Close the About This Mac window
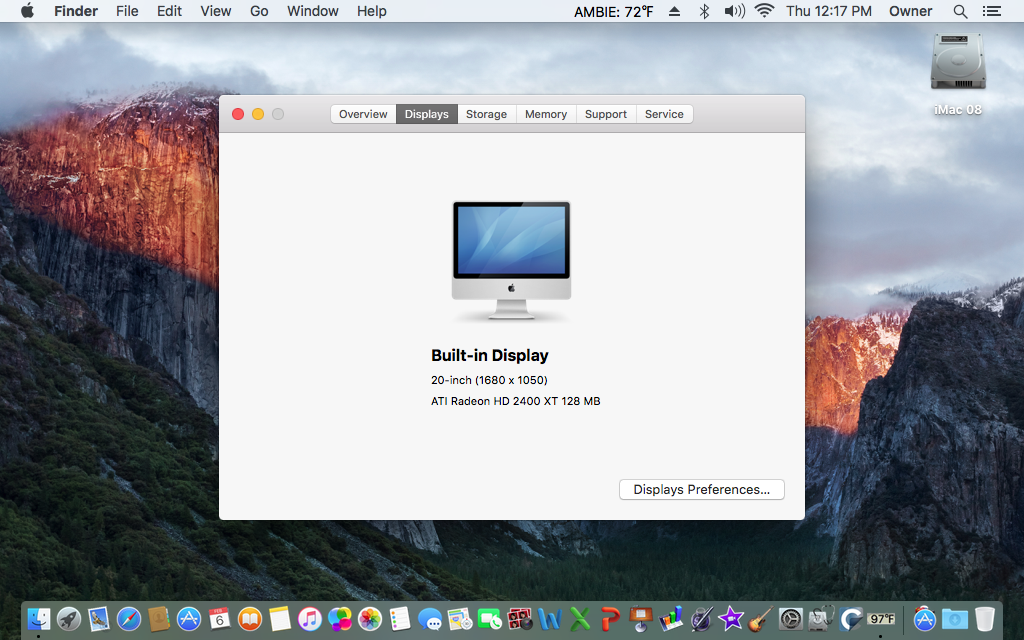The width and height of the screenshot is (1024, 640). click(x=238, y=114)
